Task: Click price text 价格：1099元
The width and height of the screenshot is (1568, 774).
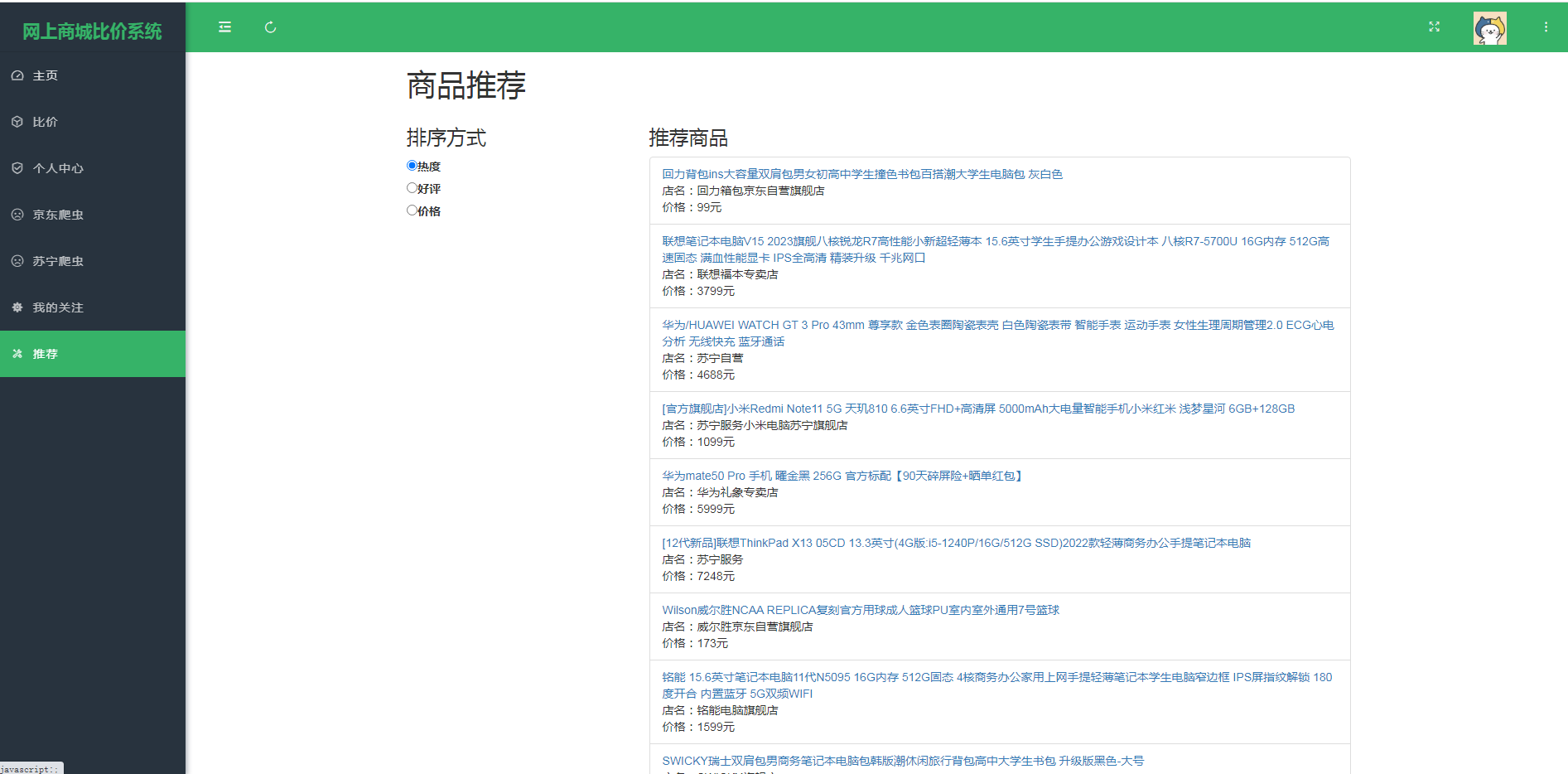Action: click(698, 442)
